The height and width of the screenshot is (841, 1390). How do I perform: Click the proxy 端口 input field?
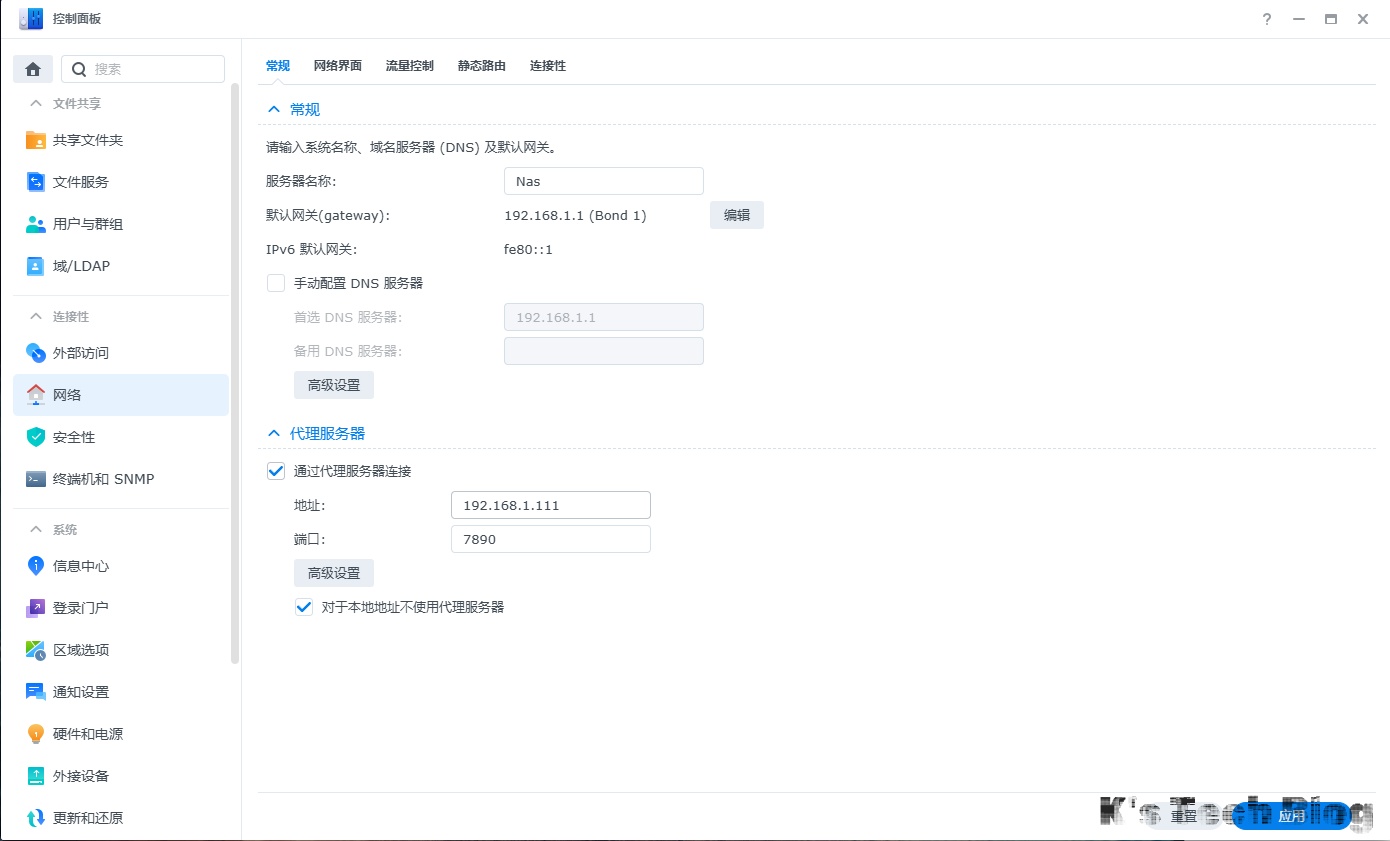[550, 539]
